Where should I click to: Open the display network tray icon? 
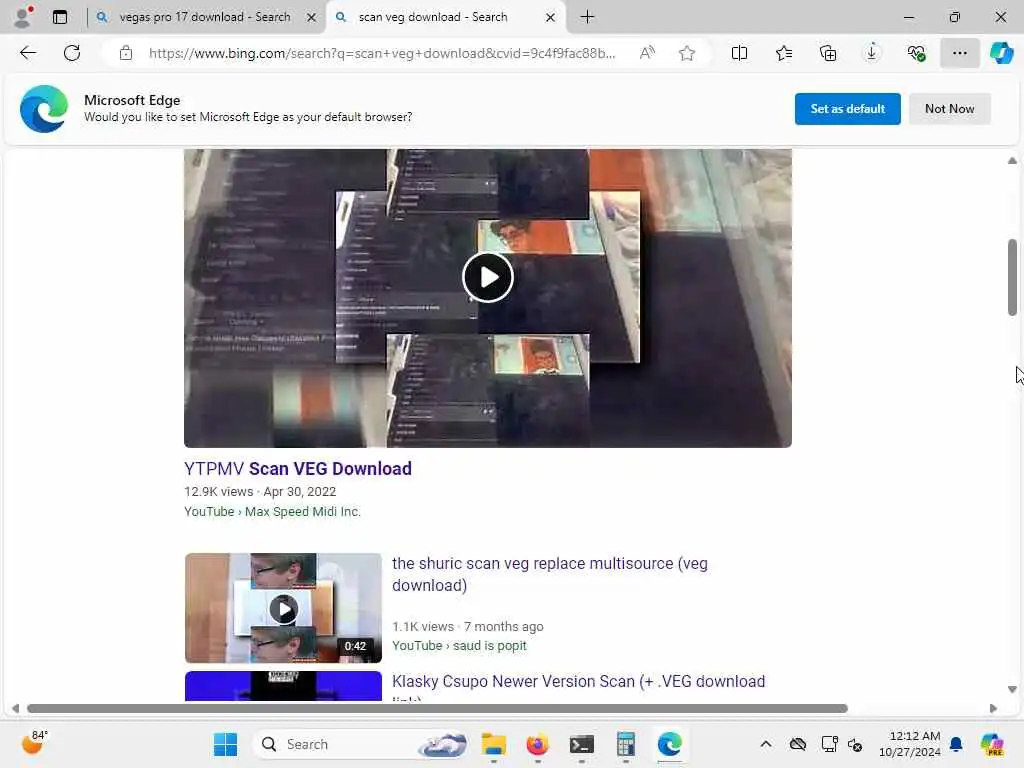pyautogui.click(x=829, y=744)
